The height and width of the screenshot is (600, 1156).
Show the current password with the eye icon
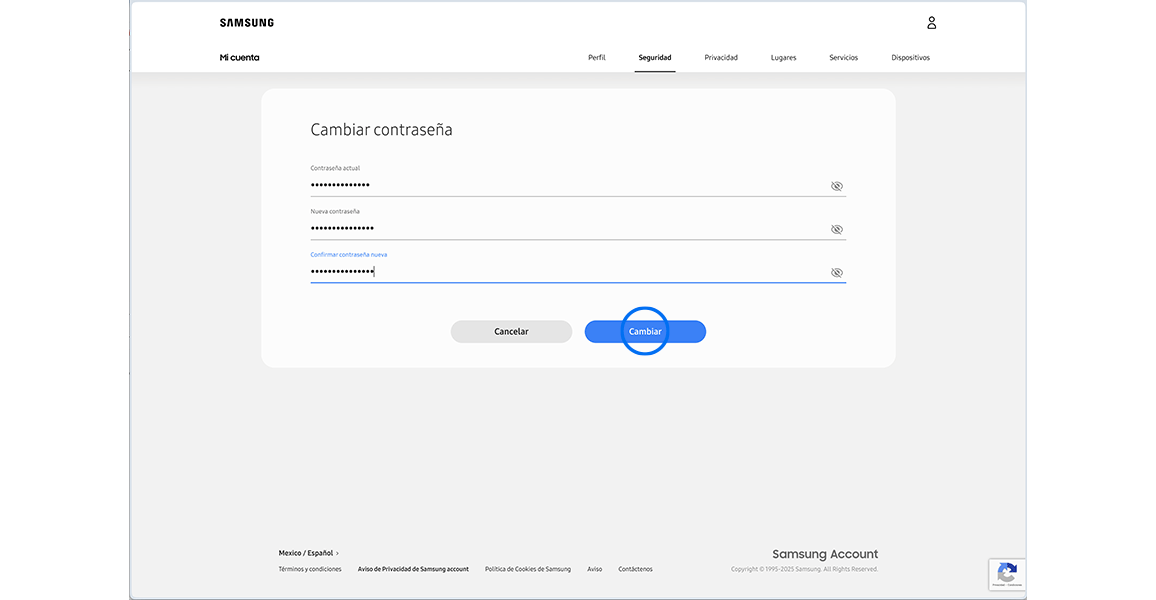coord(836,186)
